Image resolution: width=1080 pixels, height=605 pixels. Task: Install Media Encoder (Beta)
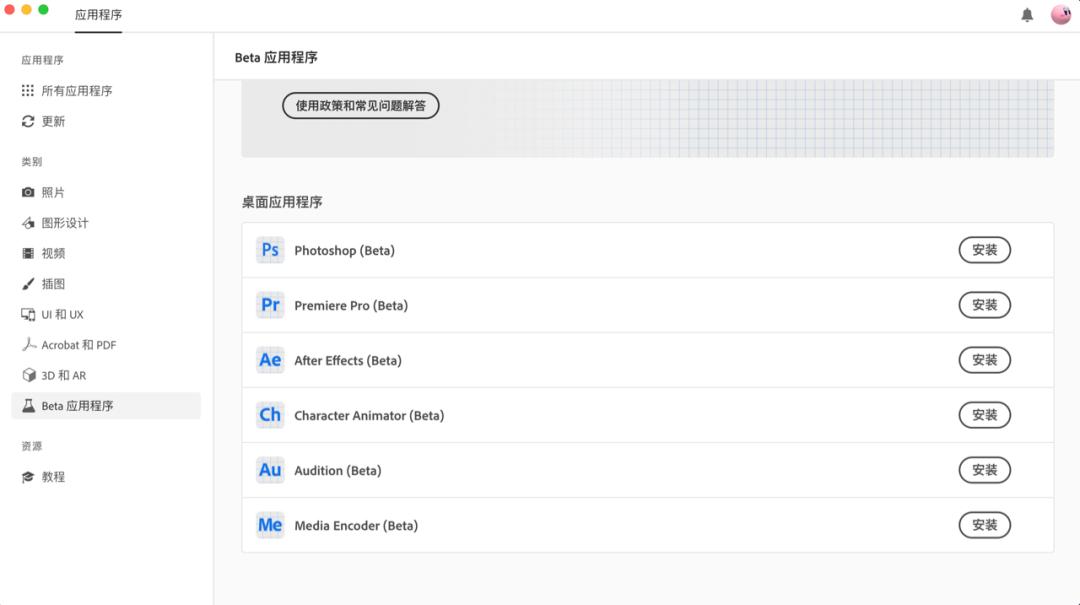(x=984, y=525)
